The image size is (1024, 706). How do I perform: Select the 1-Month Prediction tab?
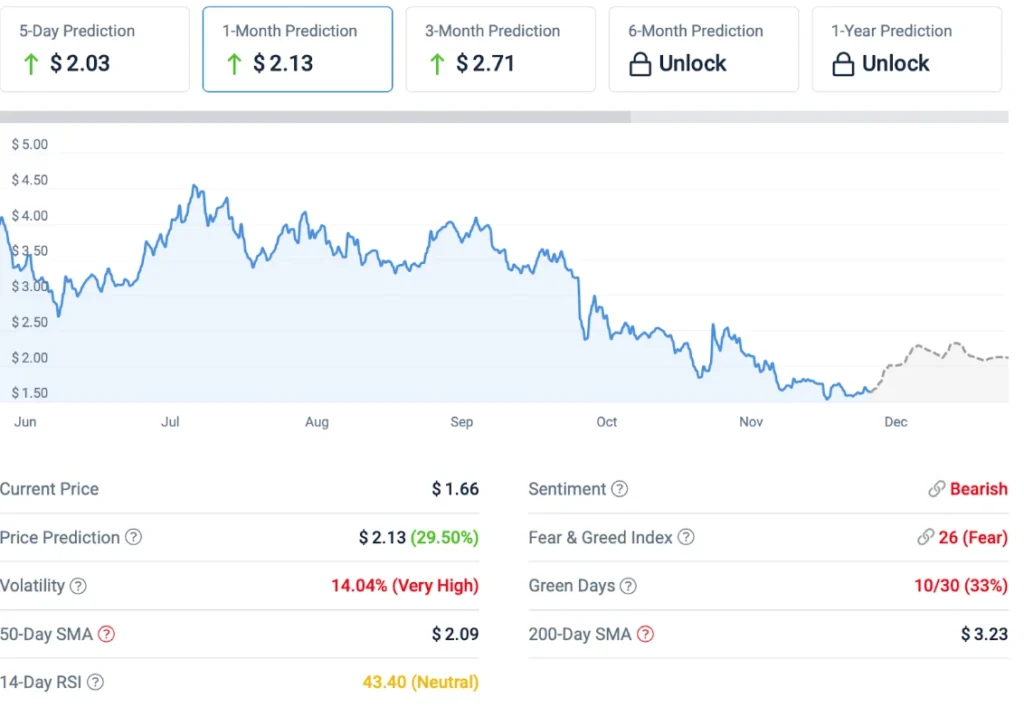(x=297, y=49)
